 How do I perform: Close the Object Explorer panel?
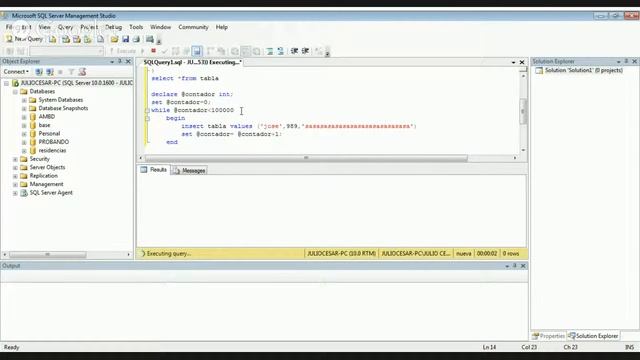point(128,61)
